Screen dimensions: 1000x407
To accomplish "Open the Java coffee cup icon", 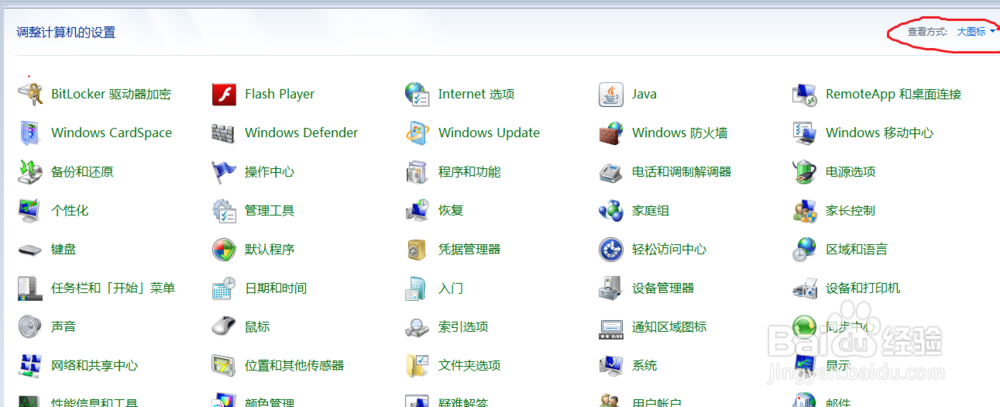I will [x=611, y=94].
